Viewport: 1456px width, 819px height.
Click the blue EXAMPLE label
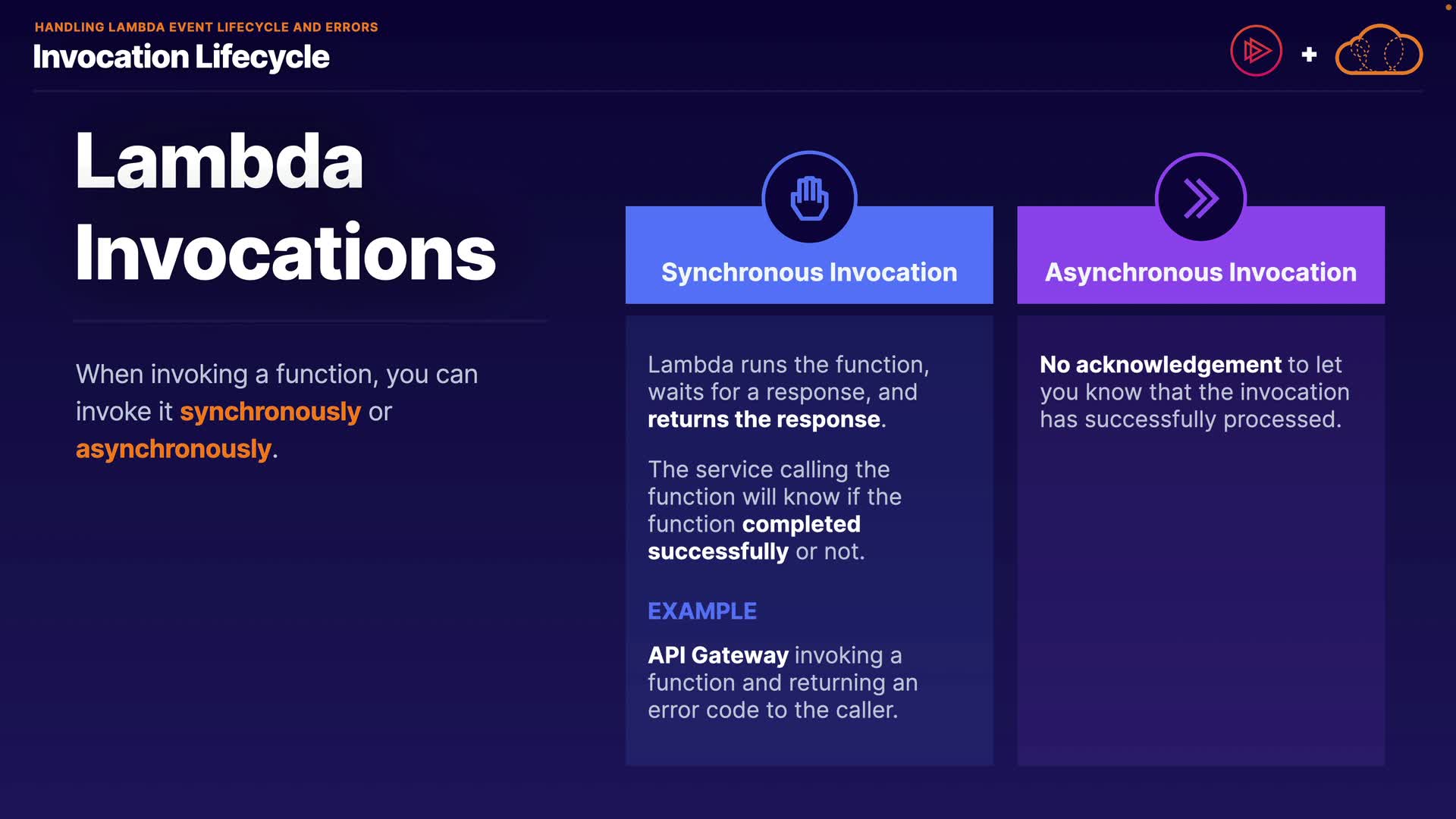(701, 611)
